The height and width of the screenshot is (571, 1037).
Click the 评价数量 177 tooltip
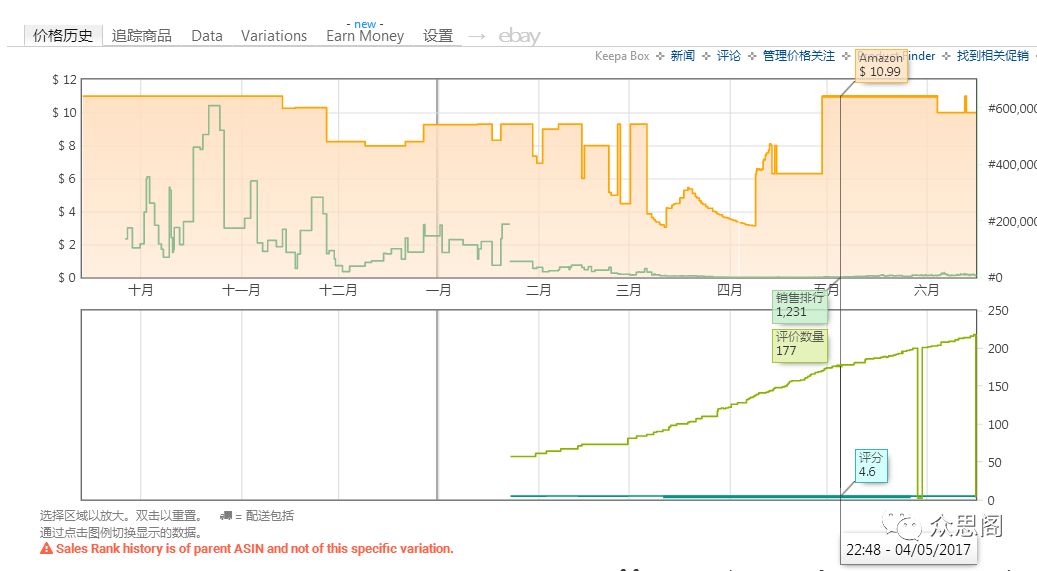(800, 344)
